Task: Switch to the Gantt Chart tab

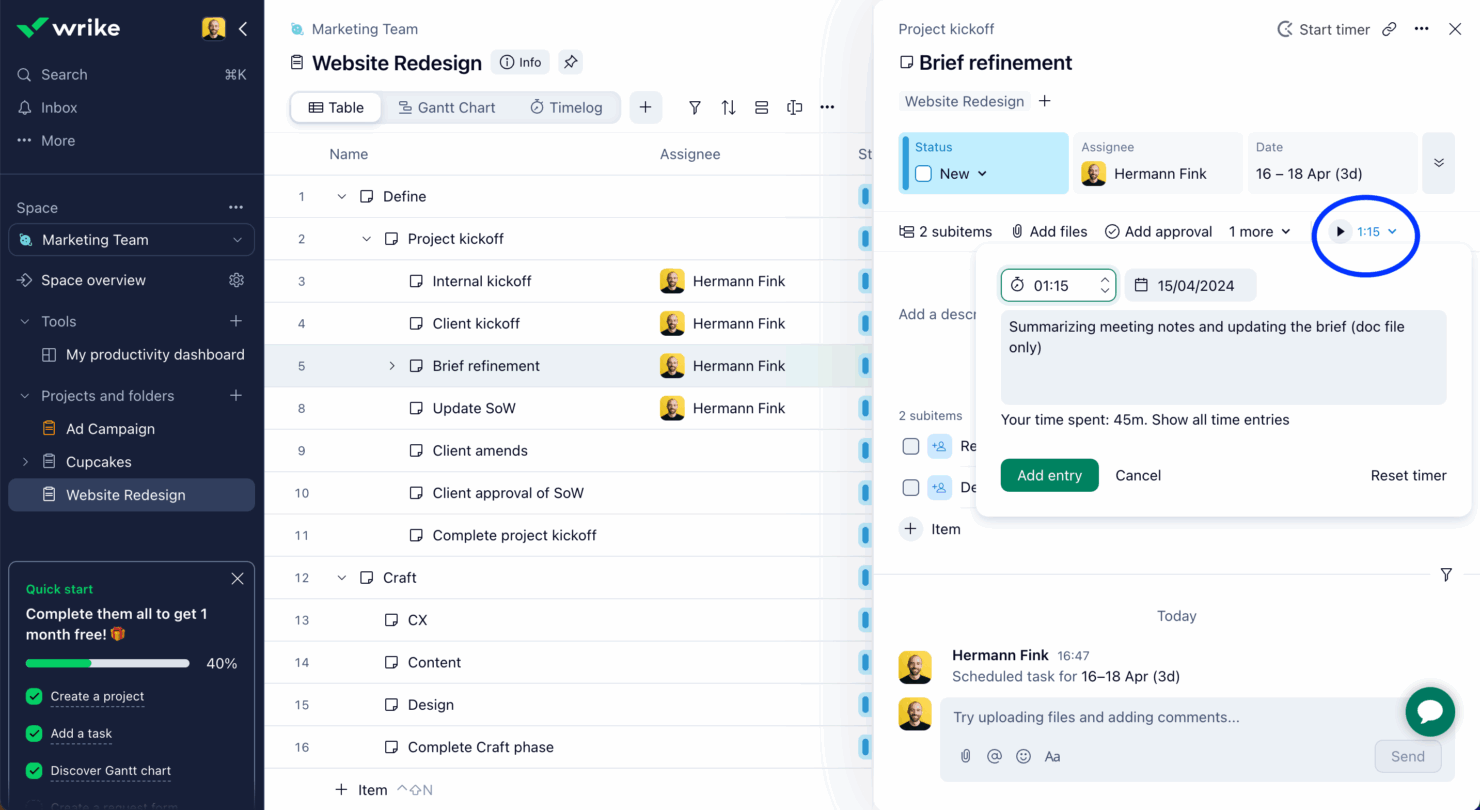Action: pyautogui.click(x=446, y=107)
